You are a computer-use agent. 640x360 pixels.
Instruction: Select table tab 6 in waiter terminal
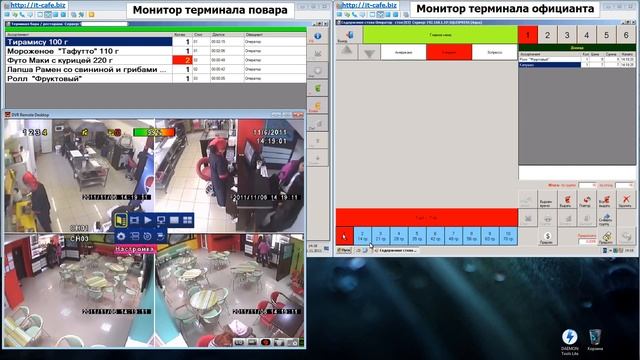pos(626,35)
